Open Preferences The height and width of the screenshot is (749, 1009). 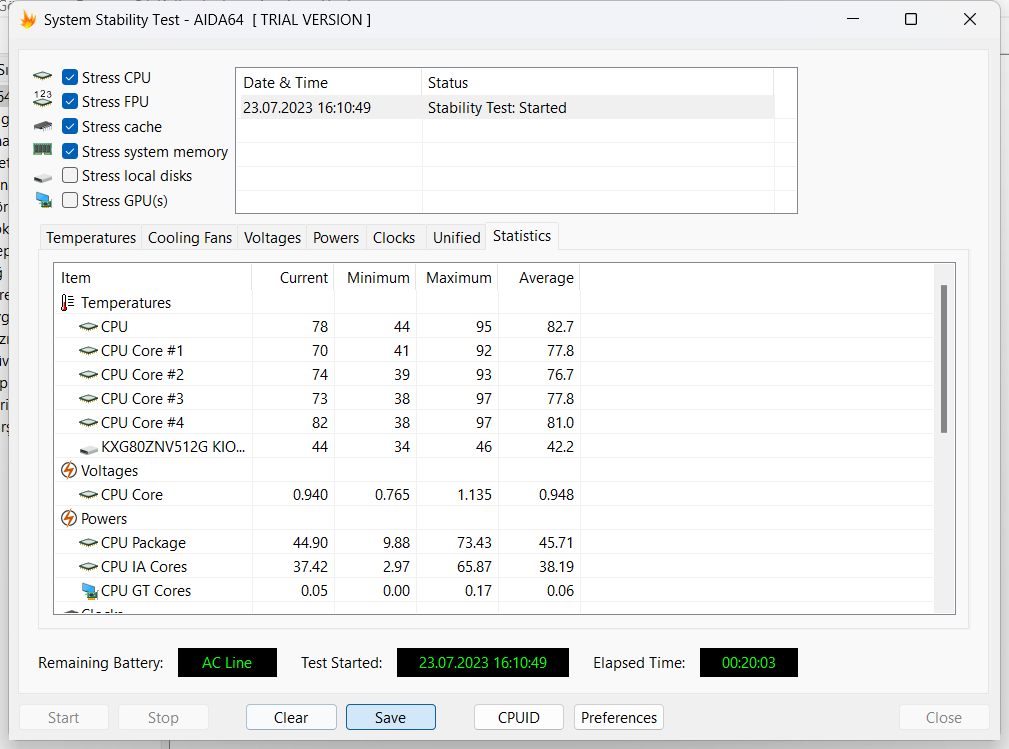pyautogui.click(x=618, y=717)
